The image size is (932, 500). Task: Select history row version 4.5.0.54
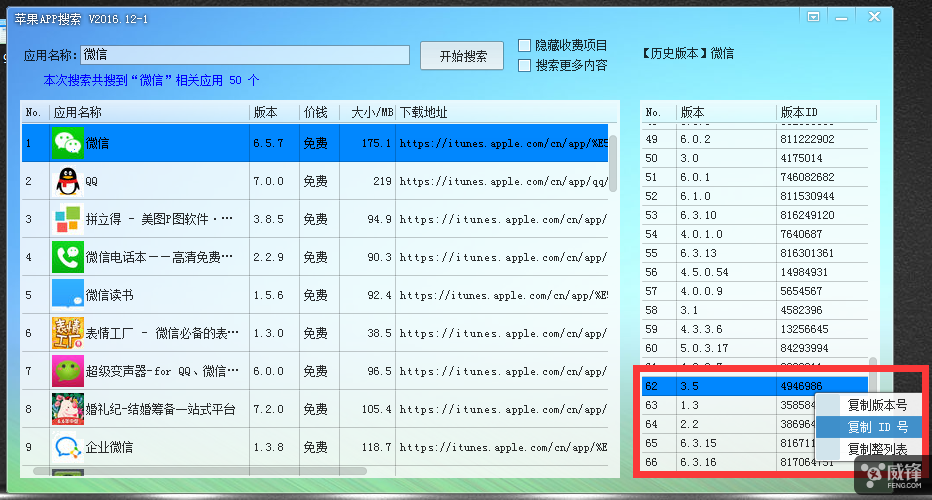tap(755, 272)
